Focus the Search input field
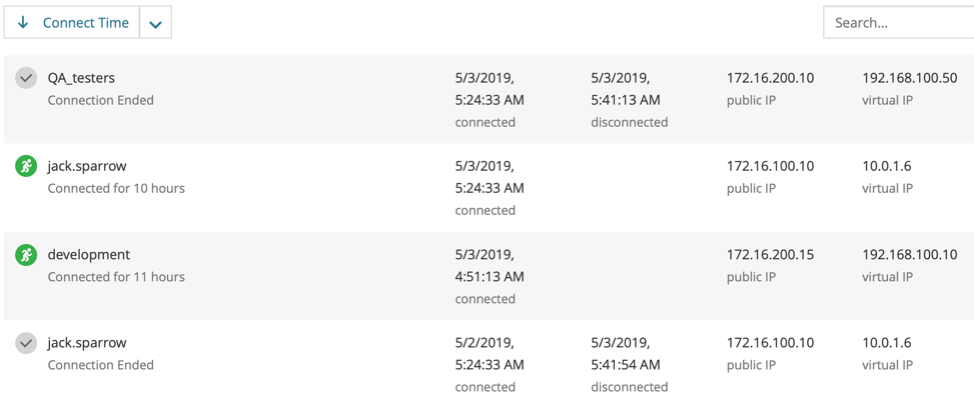The height and width of the screenshot is (406, 974). pyautogui.click(x=900, y=23)
